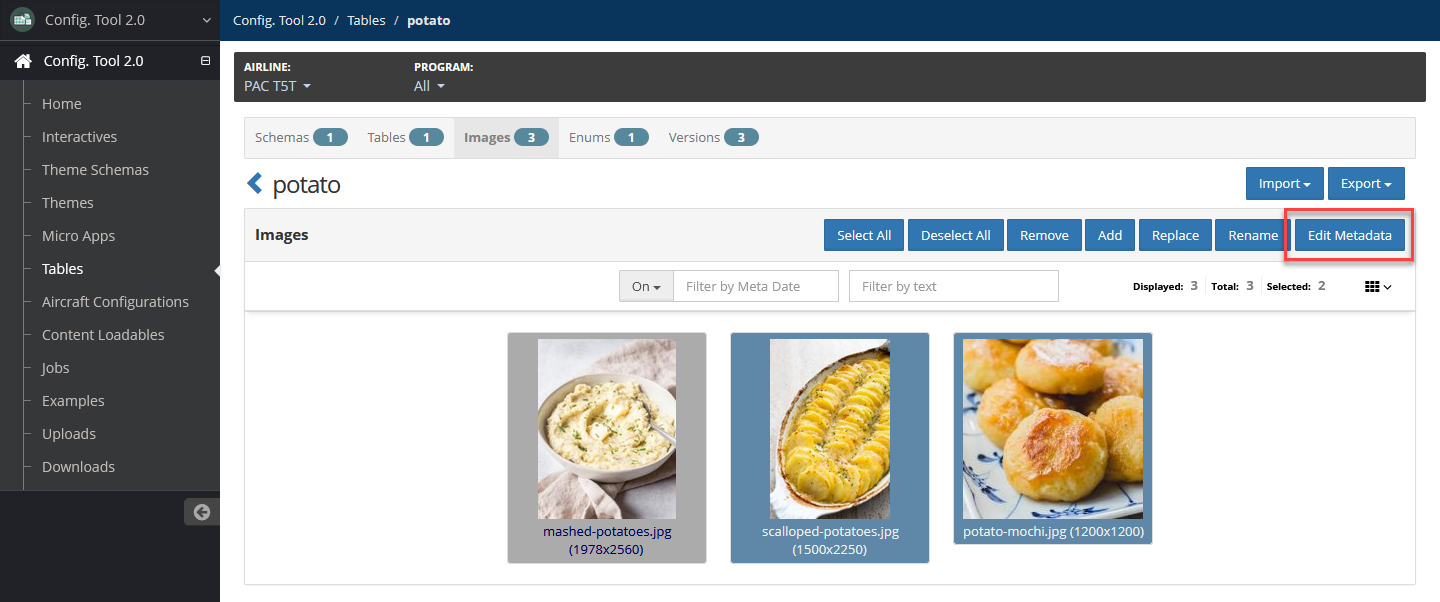This screenshot has width=1440, height=602.
Task: Open the Import dropdown menu
Action: (x=1284, y=184)
